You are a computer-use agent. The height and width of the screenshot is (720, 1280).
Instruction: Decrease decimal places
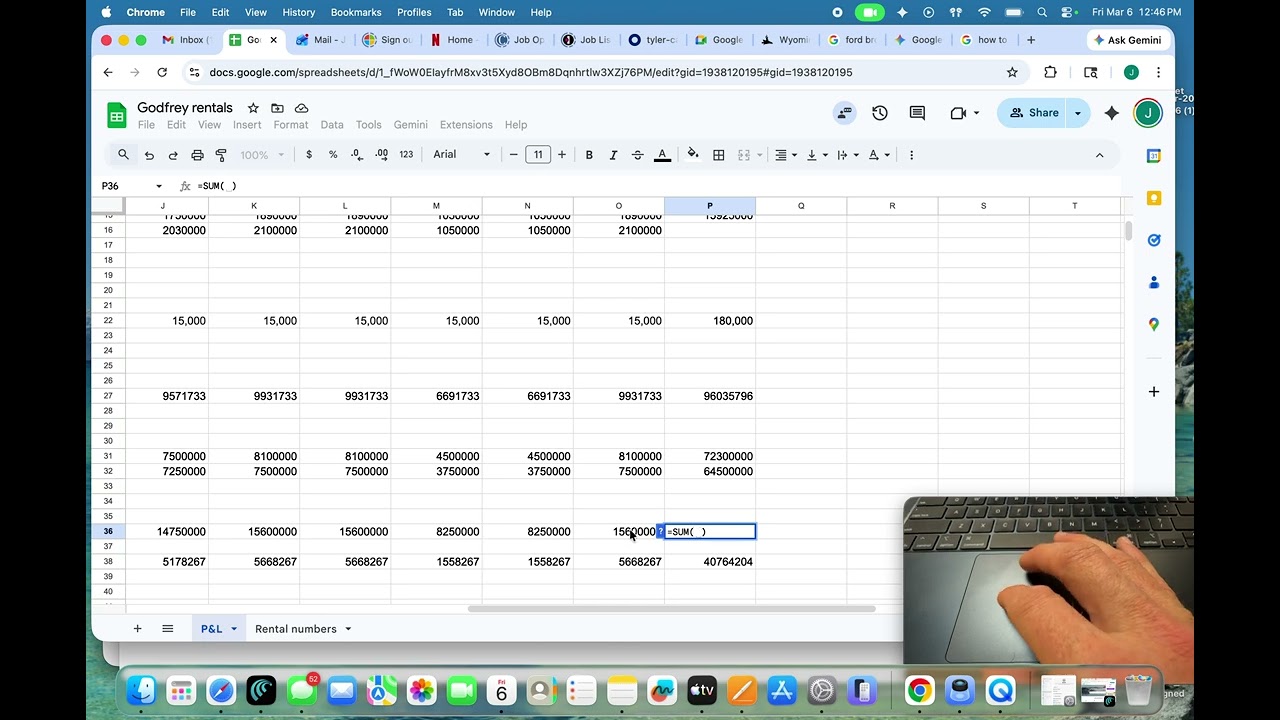(357, 155)
